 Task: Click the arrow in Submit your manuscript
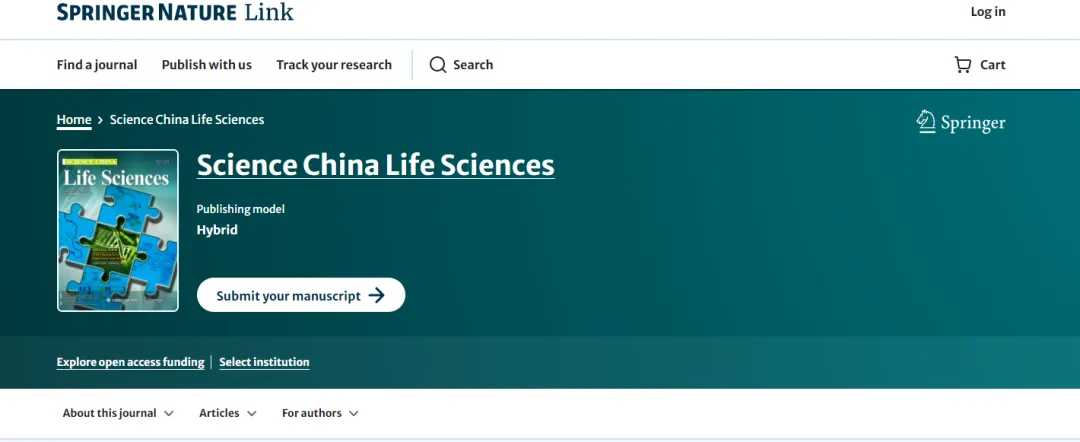(377, 295)
